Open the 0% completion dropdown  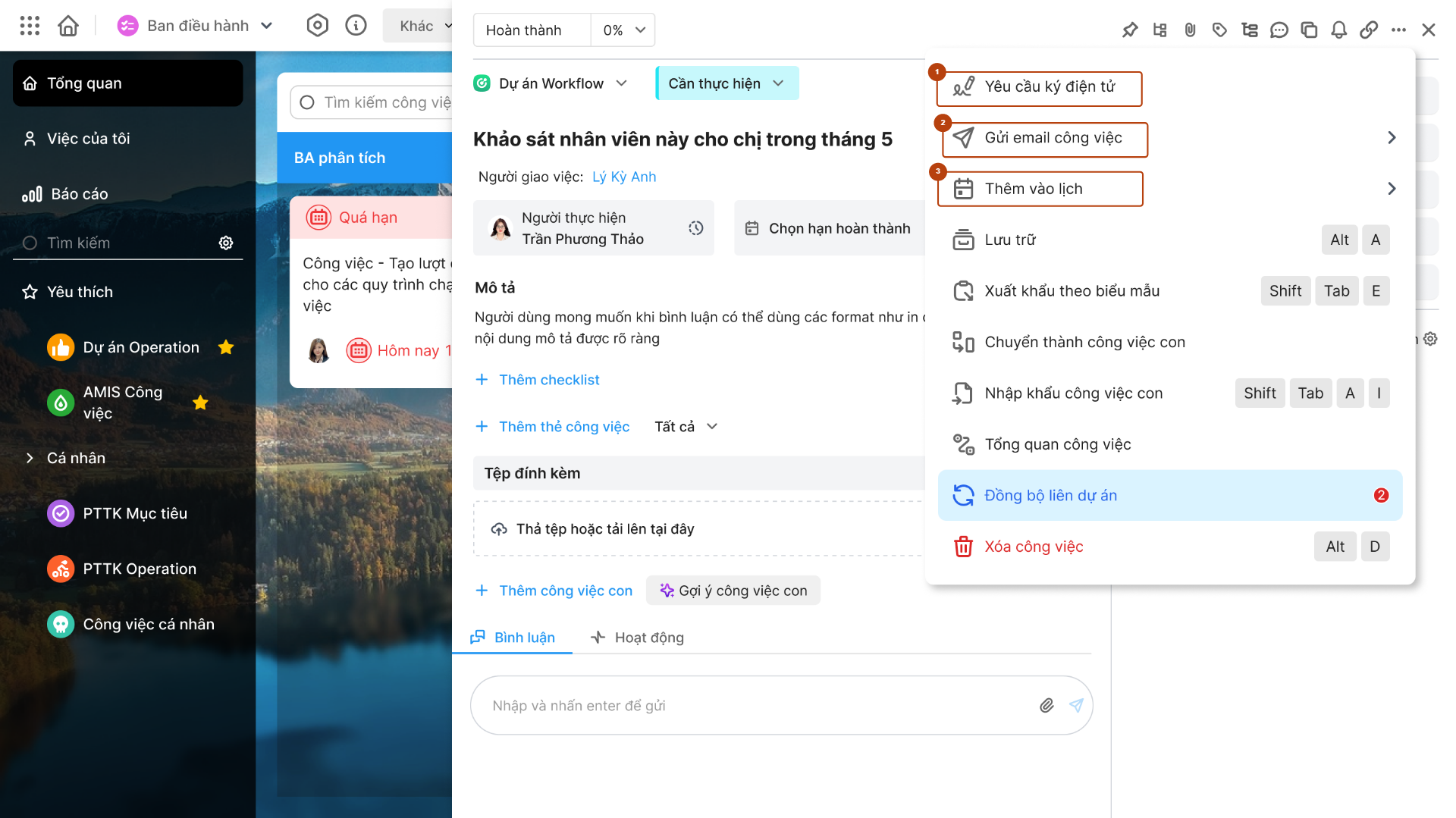tap(623, 30)
